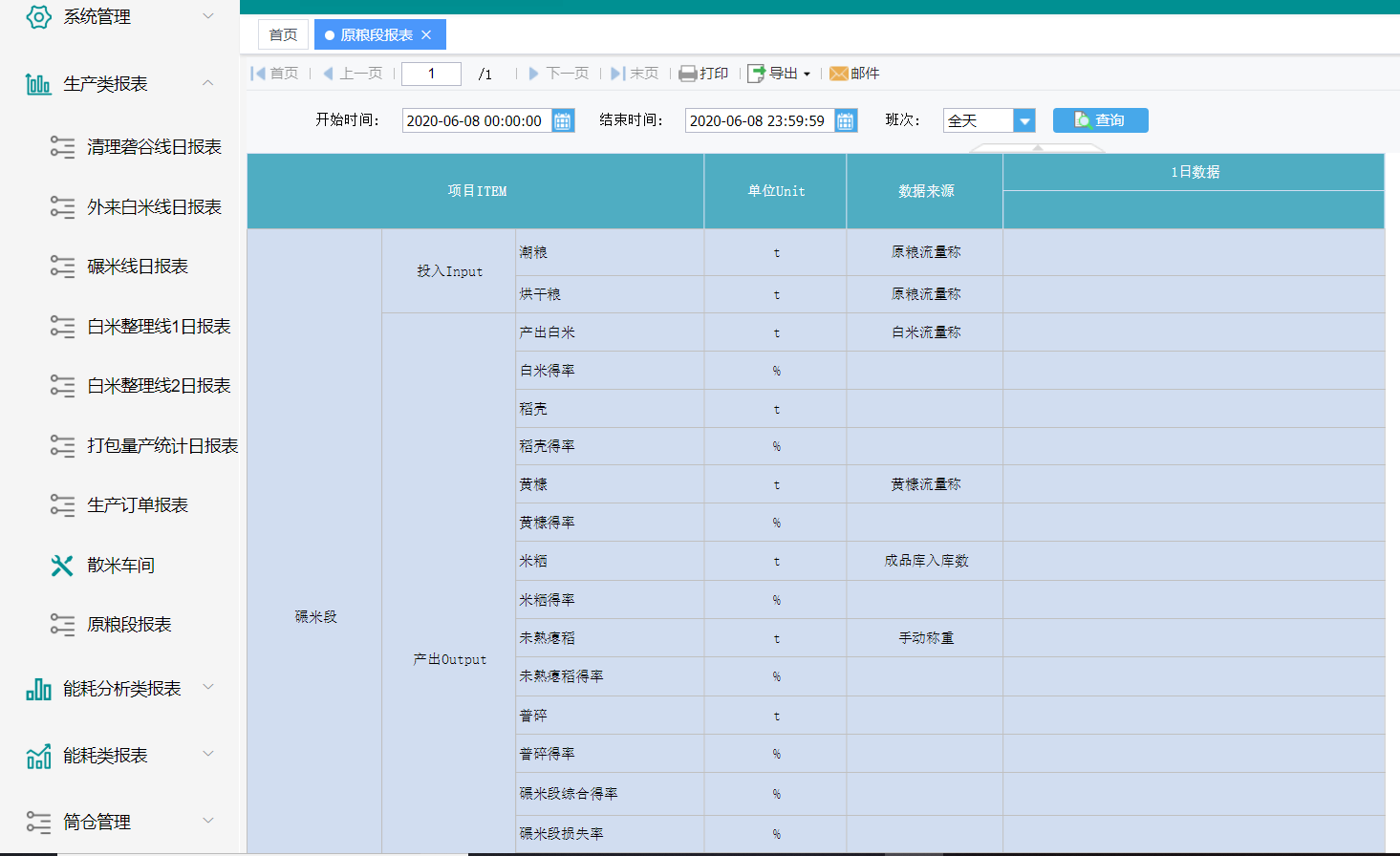This screenshot has height=856, width=1400.
Task: Expand the 能耗分析类报表 section
Action: click(207, 686)
